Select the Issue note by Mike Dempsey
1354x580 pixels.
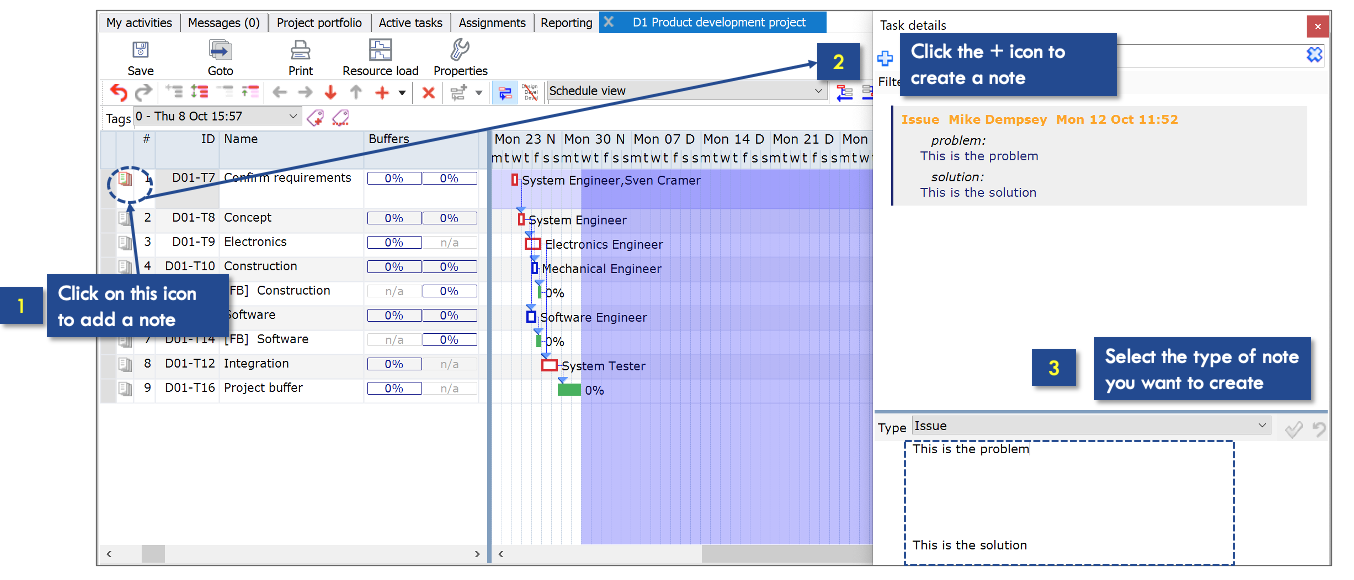[x=1099, y=156]
